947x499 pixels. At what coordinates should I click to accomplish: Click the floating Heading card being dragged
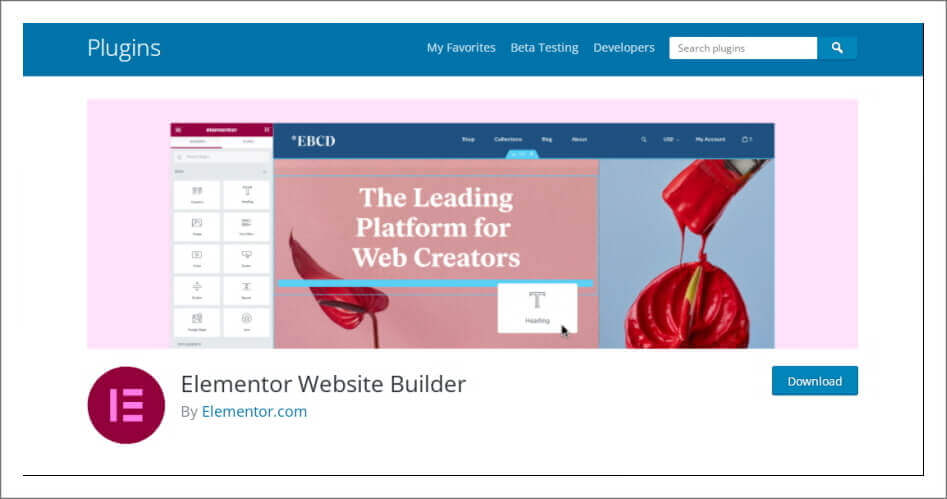click(537, 308)
